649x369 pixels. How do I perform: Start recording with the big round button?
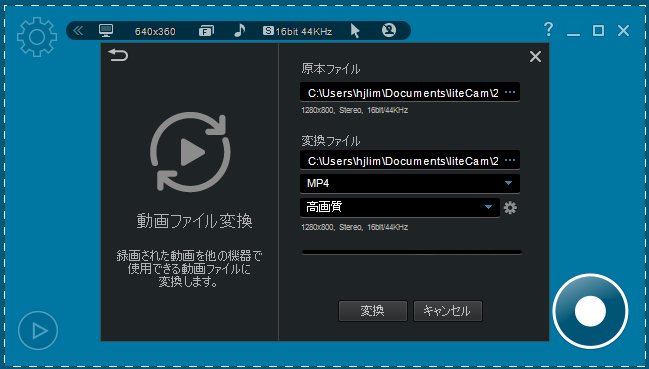coord(590,311)
